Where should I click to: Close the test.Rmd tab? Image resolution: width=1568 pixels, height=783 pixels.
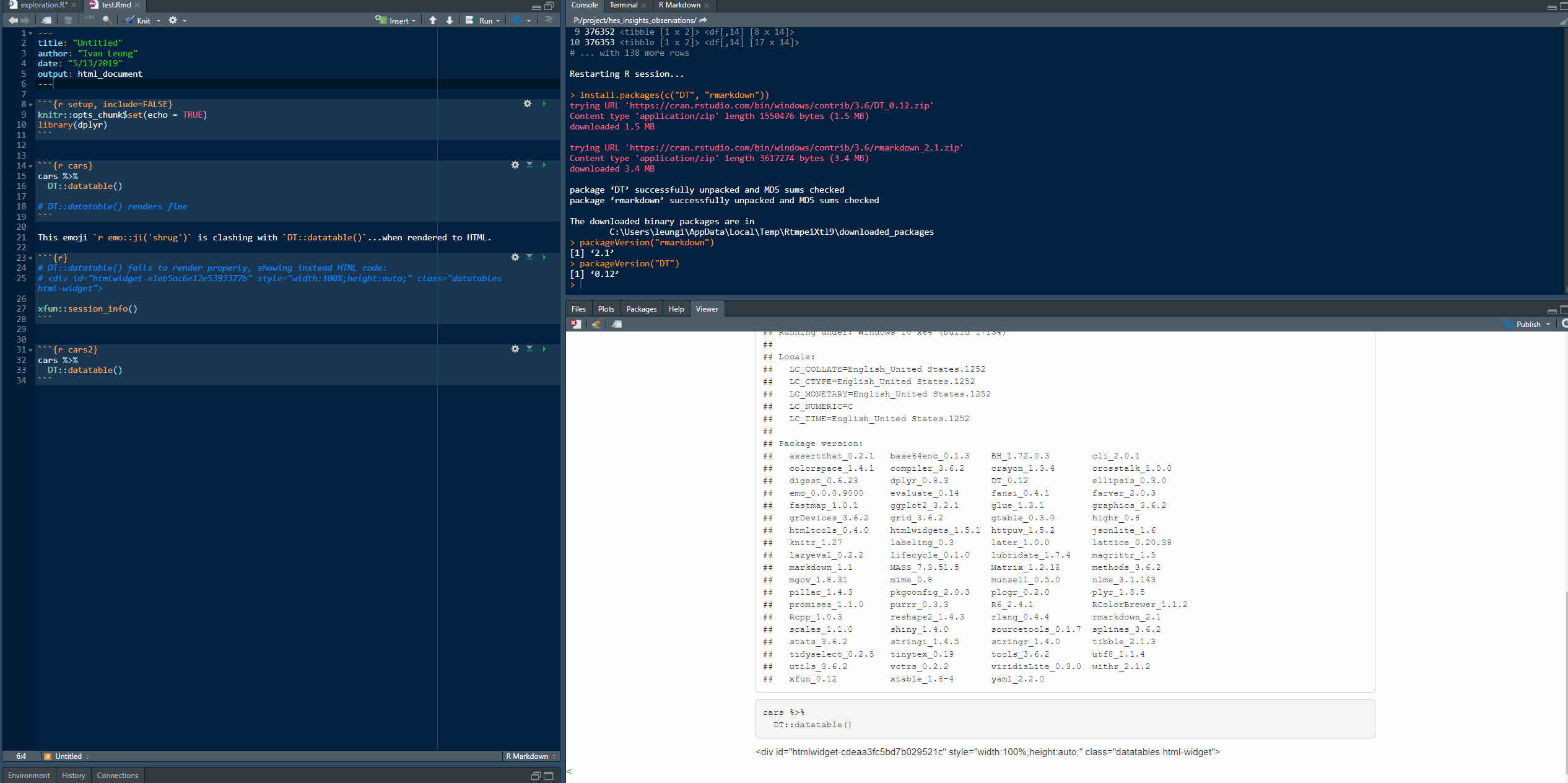[x=137, y=5]
